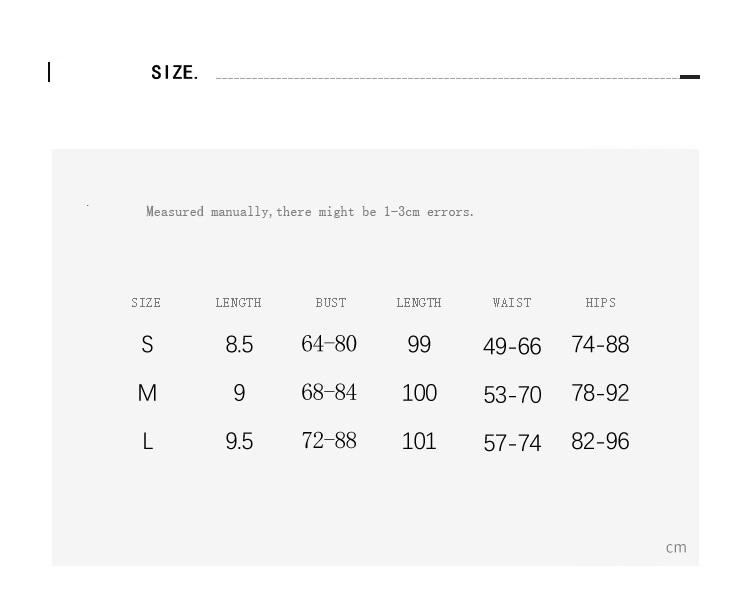Select waist measurement 57-74

512,443
